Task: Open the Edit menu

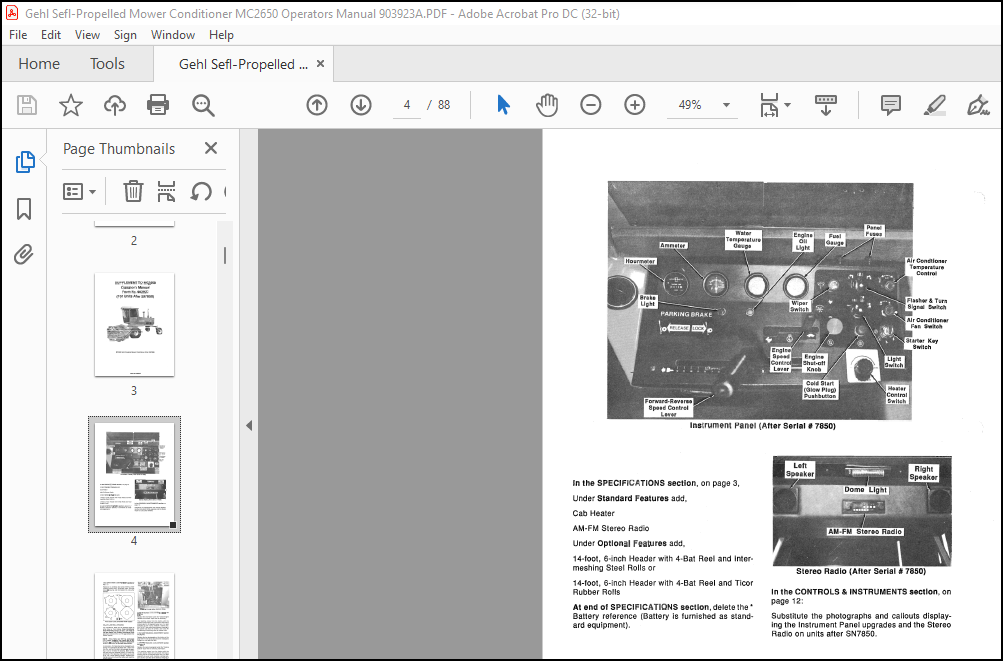Action: coord(51,35)
